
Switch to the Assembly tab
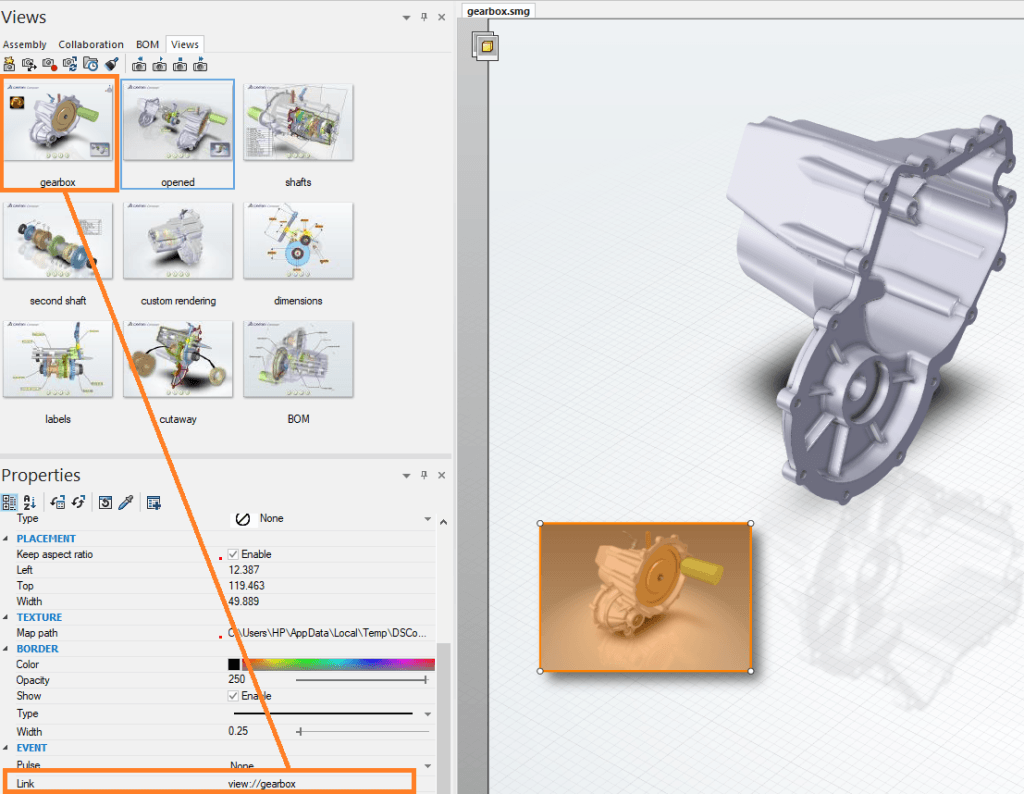[x=24, y=44]
